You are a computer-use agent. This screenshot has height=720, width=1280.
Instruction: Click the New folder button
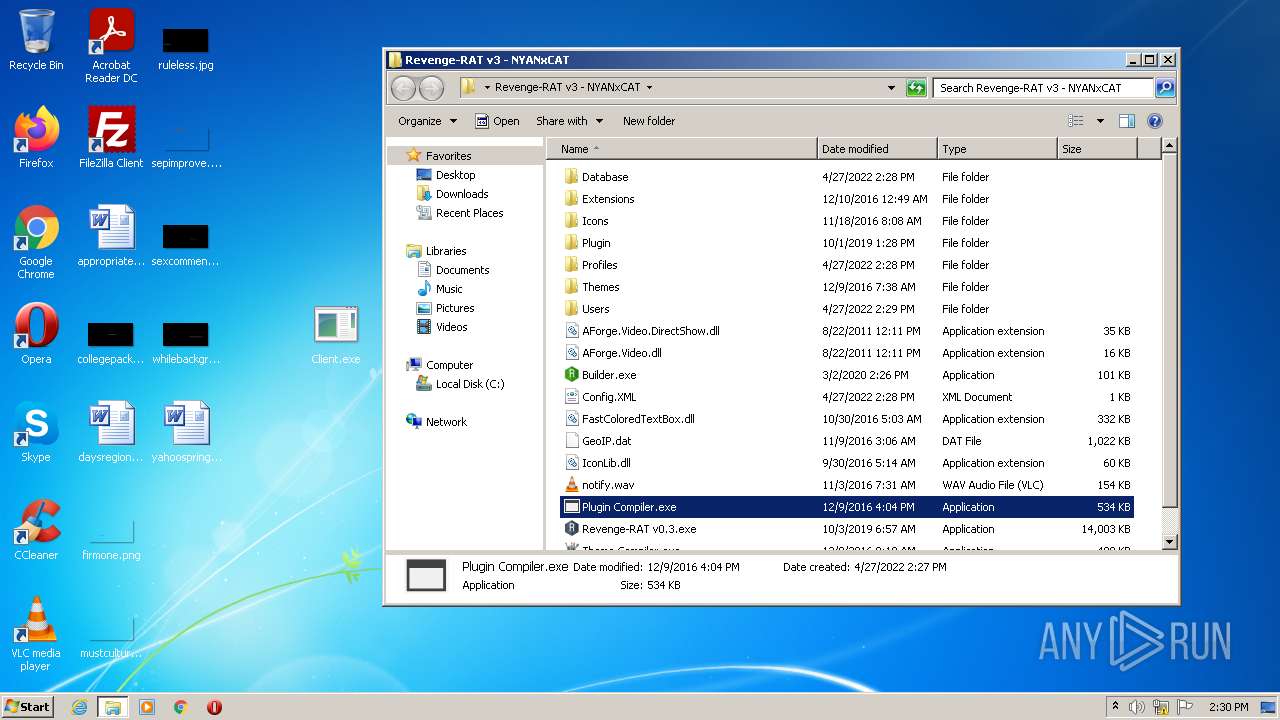pyautogui.click(x=648, y=121)
